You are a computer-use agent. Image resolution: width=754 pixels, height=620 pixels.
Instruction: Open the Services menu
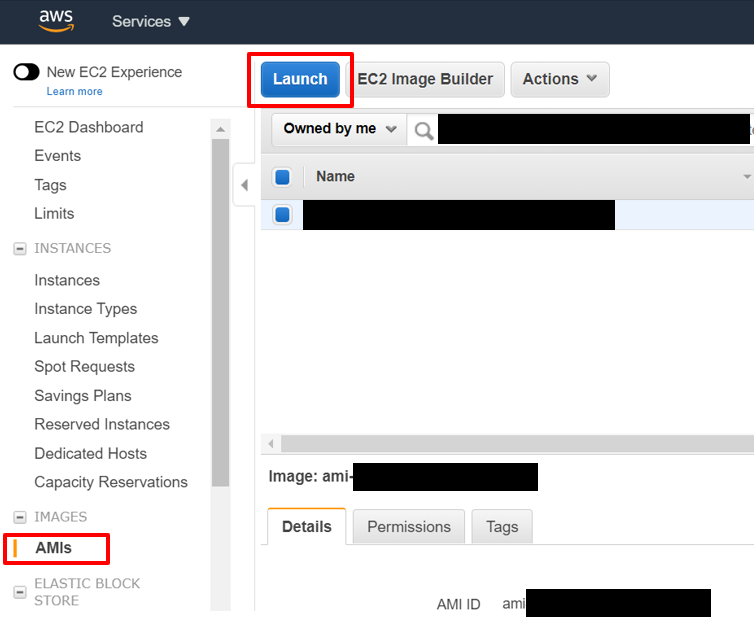(x=151, y=21)
